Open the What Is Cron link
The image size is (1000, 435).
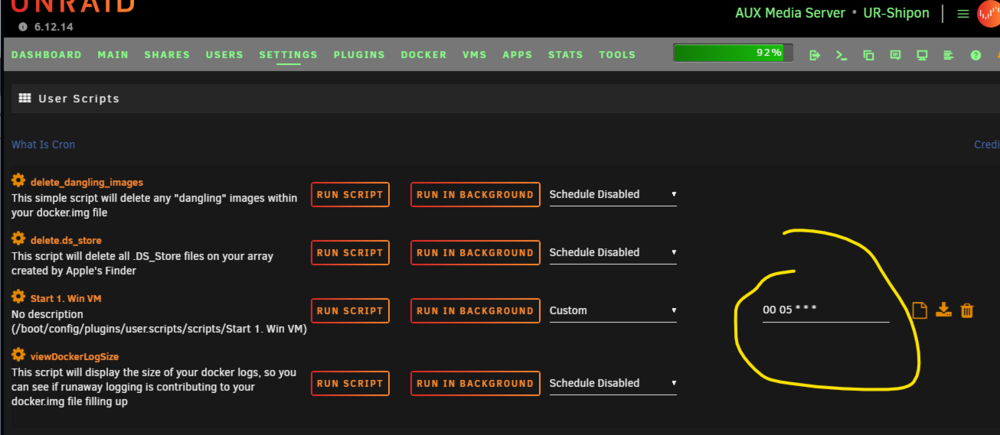(x=43, y=145)
